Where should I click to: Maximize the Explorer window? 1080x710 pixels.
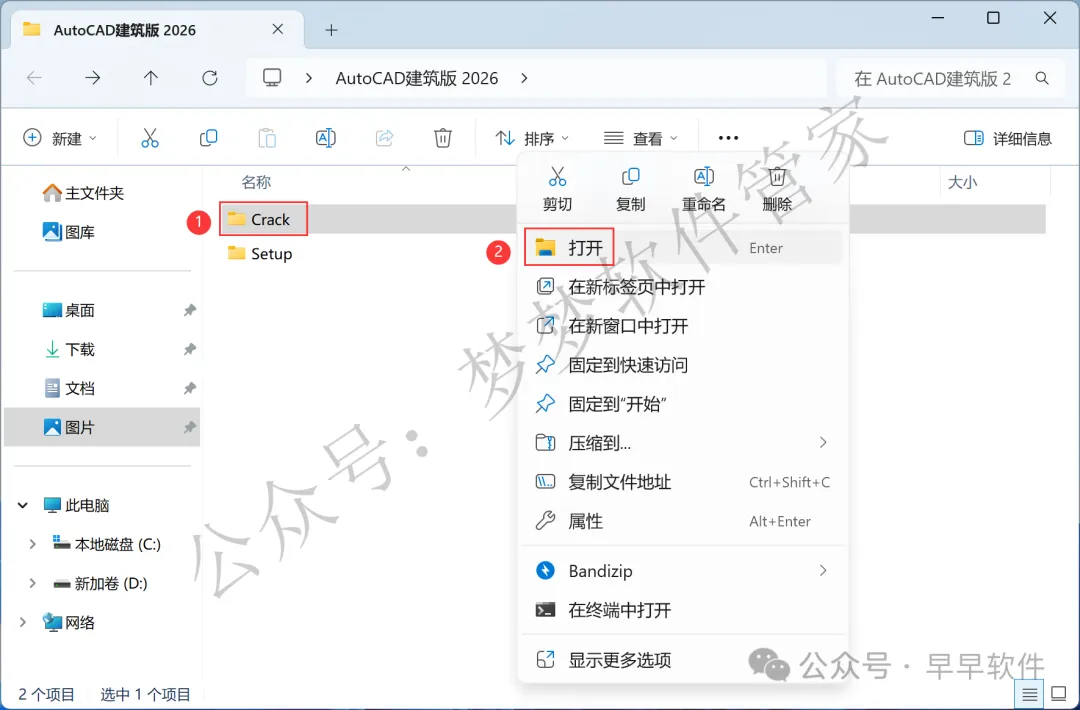(x=993, y=18)
